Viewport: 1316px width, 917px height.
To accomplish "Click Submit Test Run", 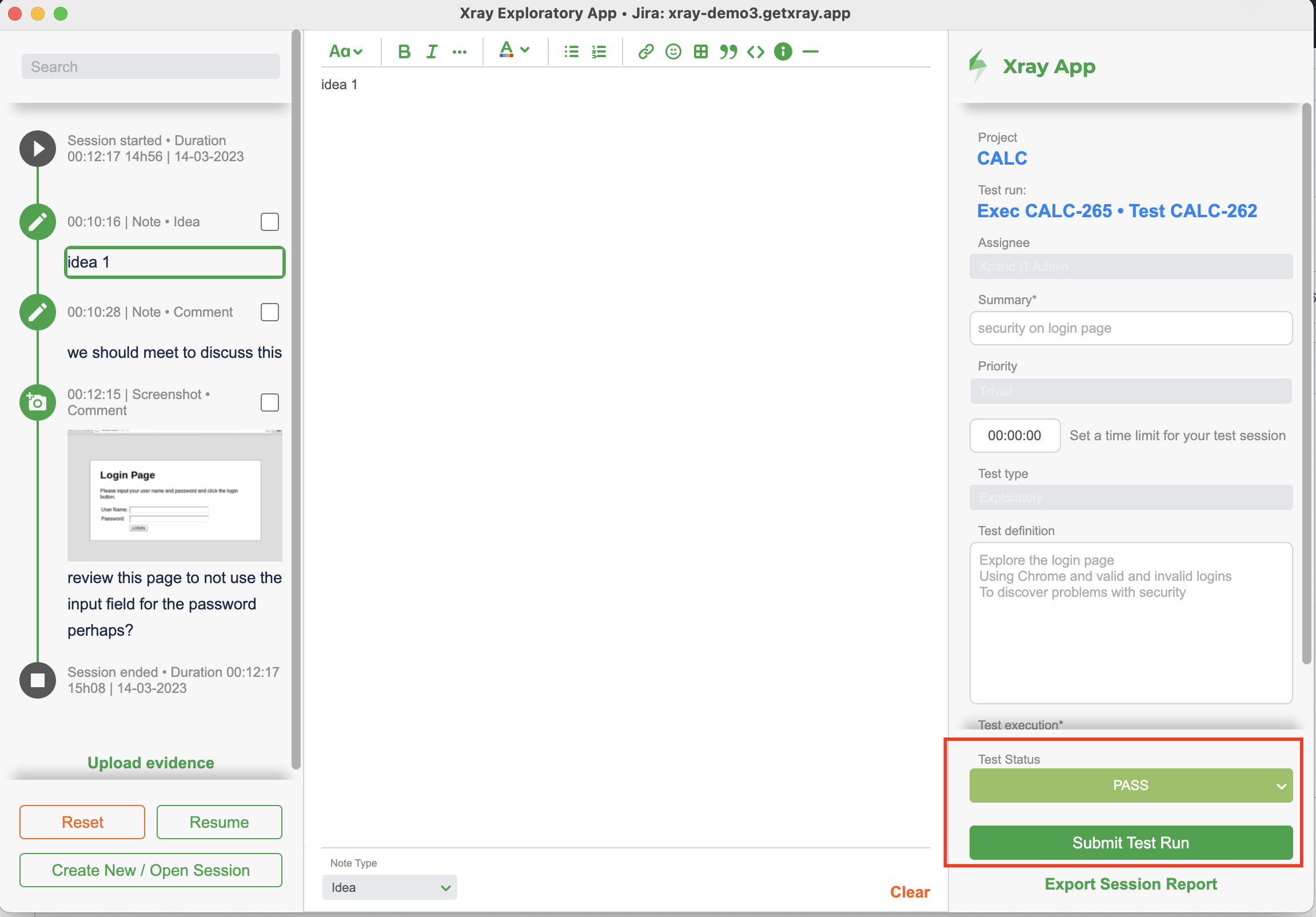I will tap(1131, 843).
